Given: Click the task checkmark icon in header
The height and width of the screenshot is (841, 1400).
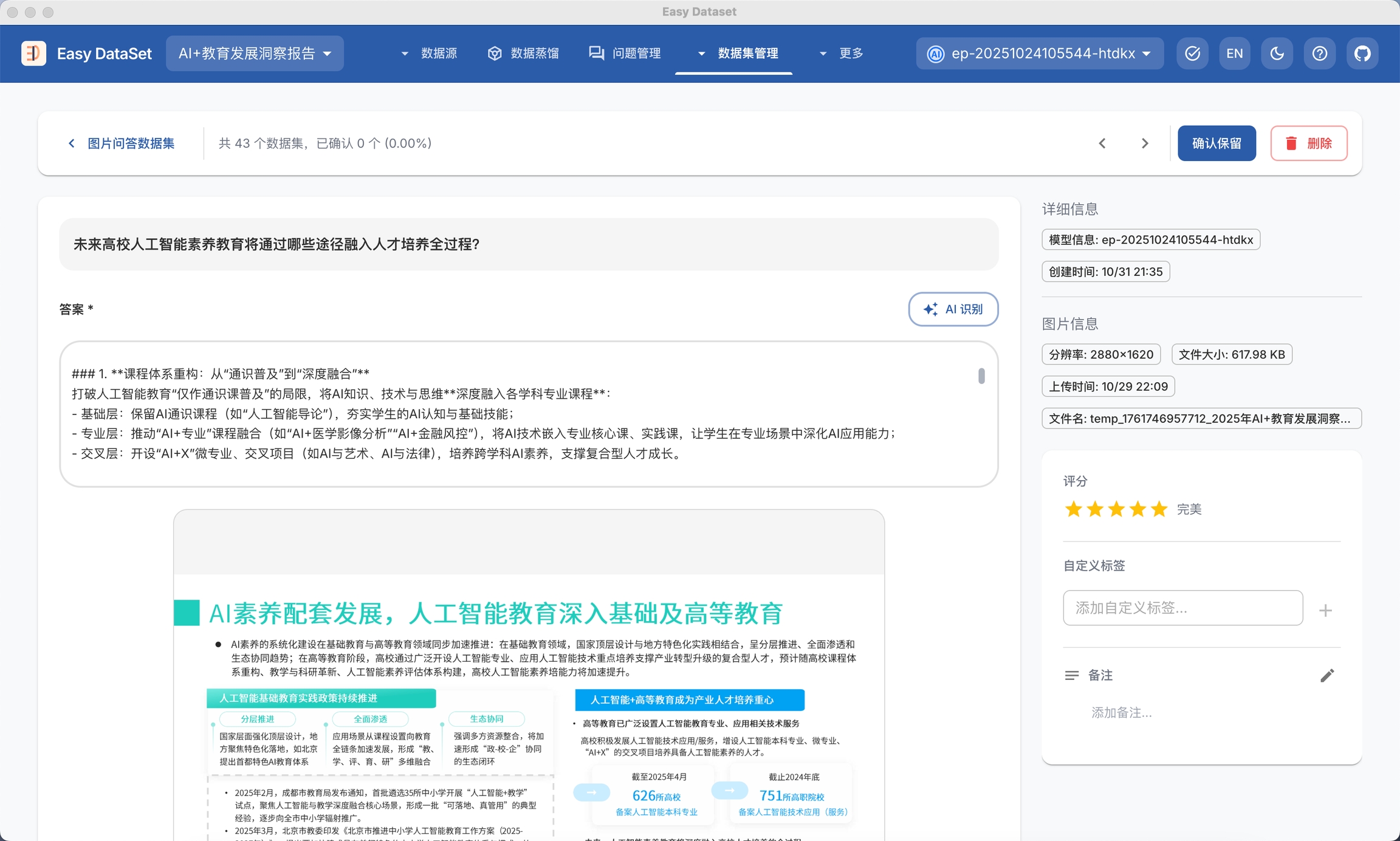Looking at the screenshot, I should point(1192,53).
